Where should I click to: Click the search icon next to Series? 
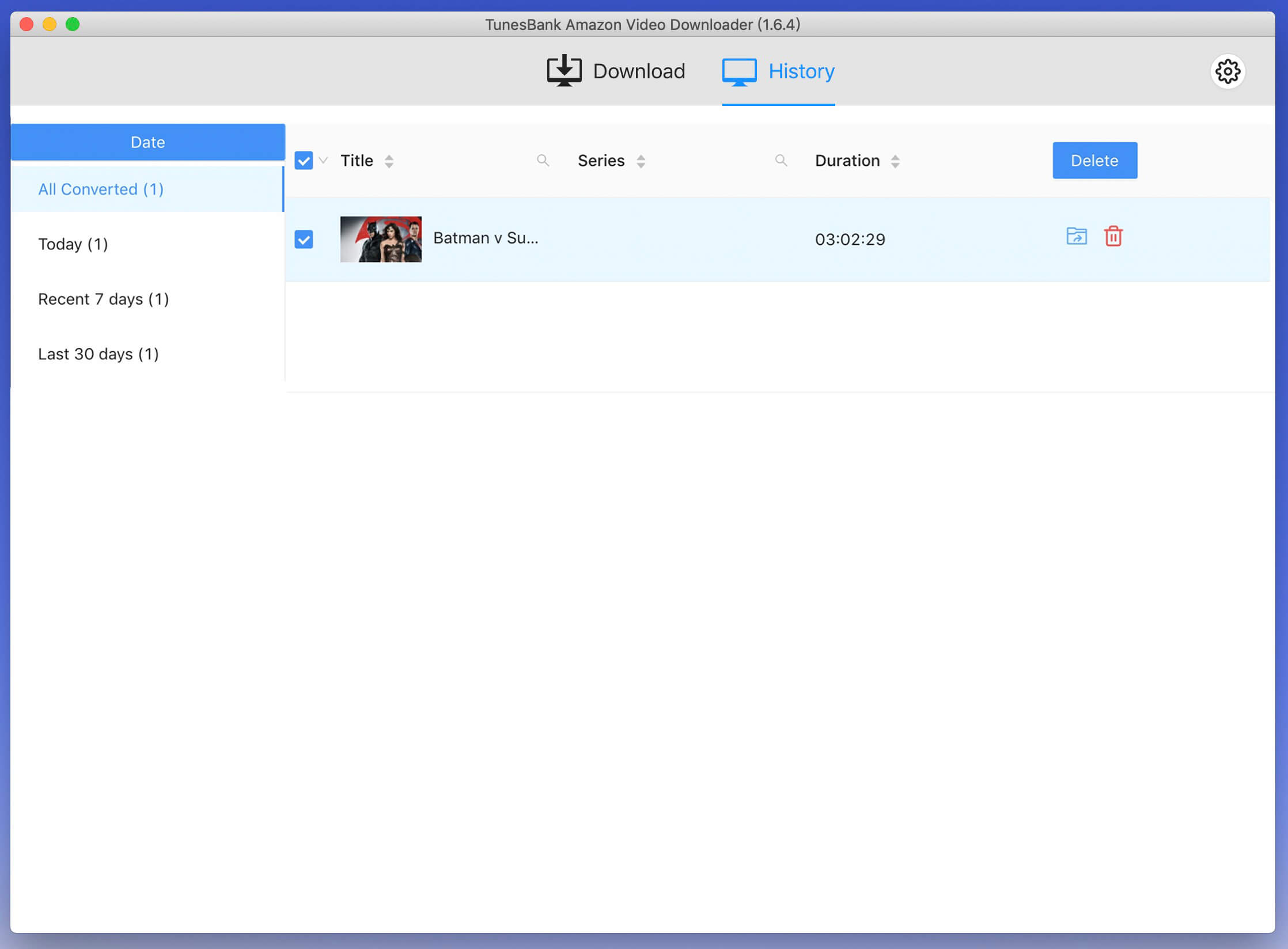pyautogui.click(x=781, y=161)
